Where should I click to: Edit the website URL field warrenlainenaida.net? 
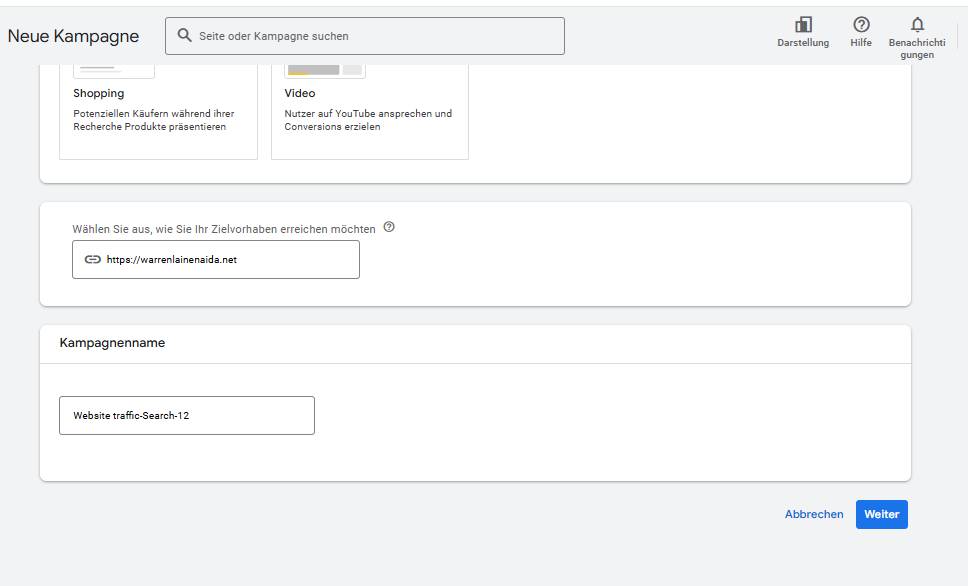click(x=216, y=259)
